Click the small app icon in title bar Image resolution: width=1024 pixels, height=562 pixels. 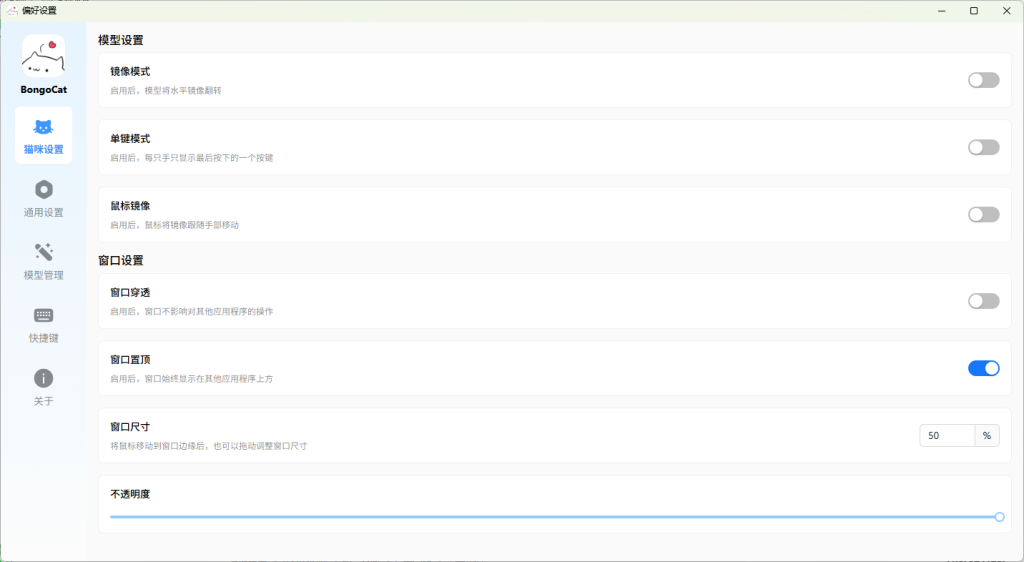pyautogui.click(x=12, y=10)
